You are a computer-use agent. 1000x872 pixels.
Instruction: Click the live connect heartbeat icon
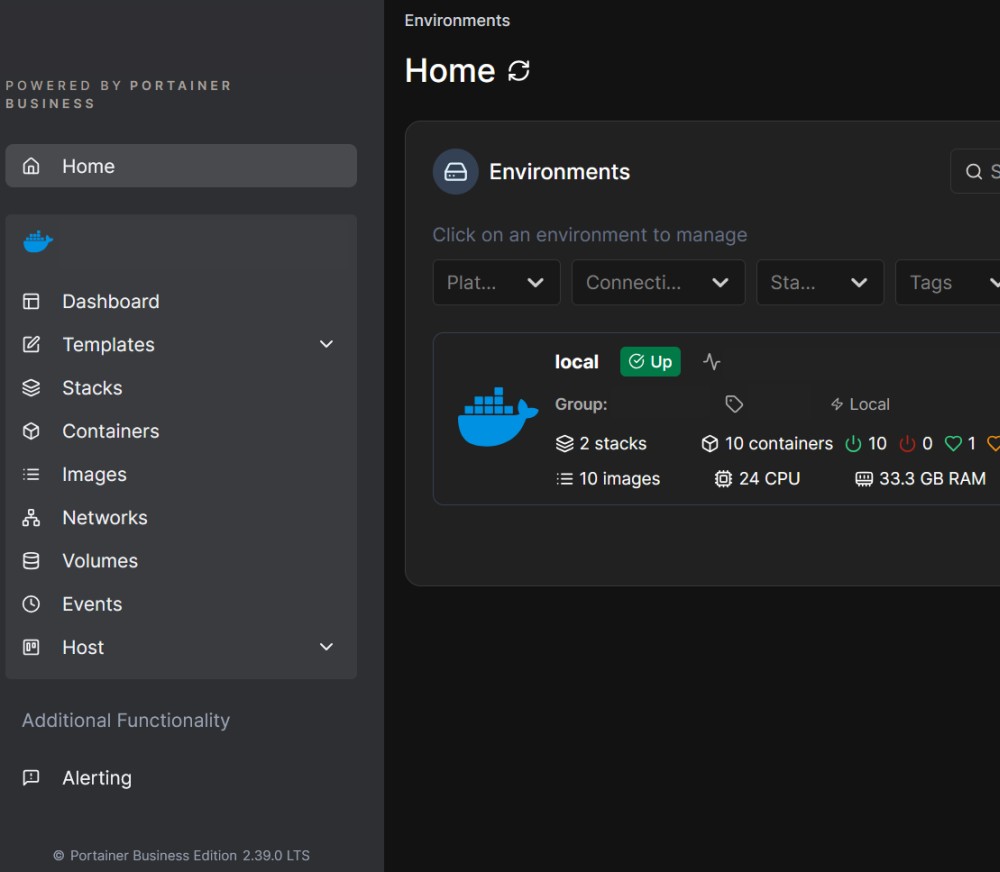(x=711, y=362)
